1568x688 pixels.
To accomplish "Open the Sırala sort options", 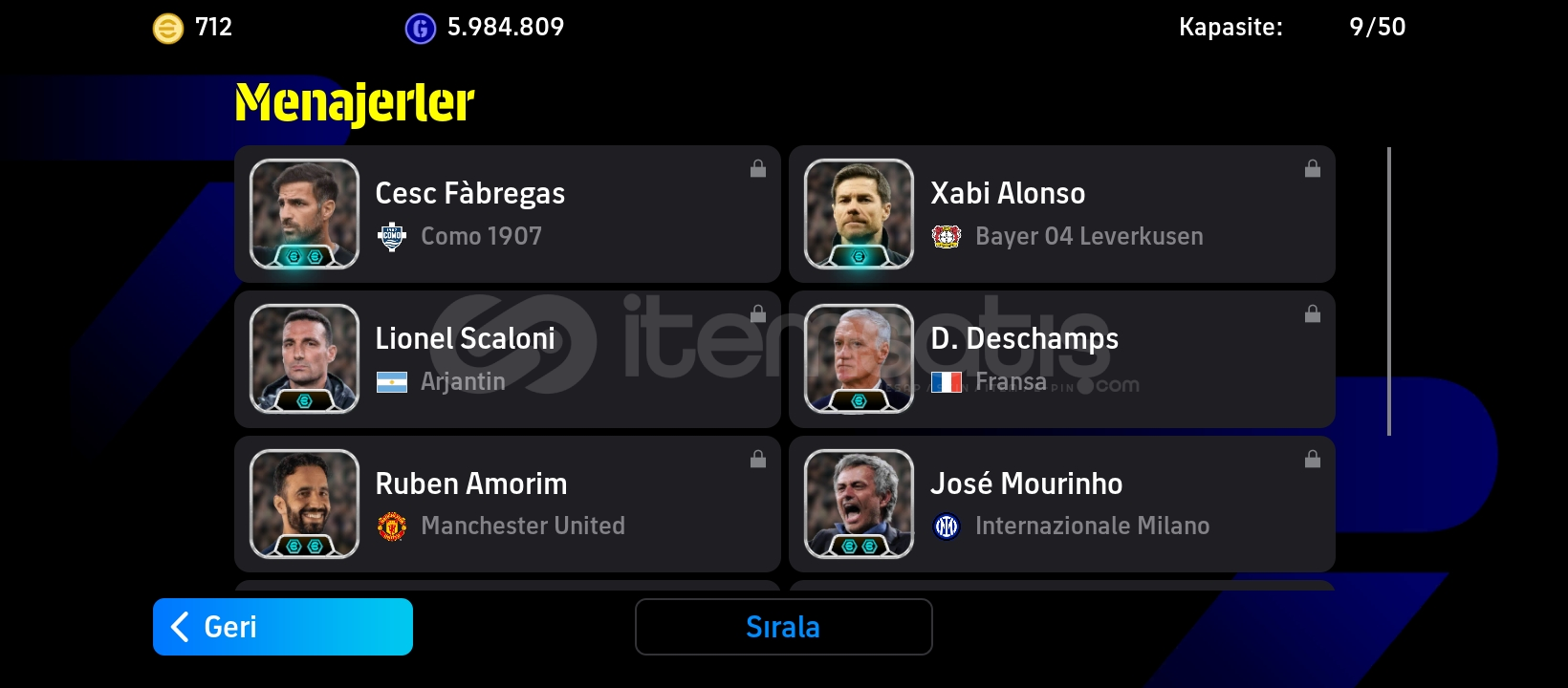I will pos(784,627).
